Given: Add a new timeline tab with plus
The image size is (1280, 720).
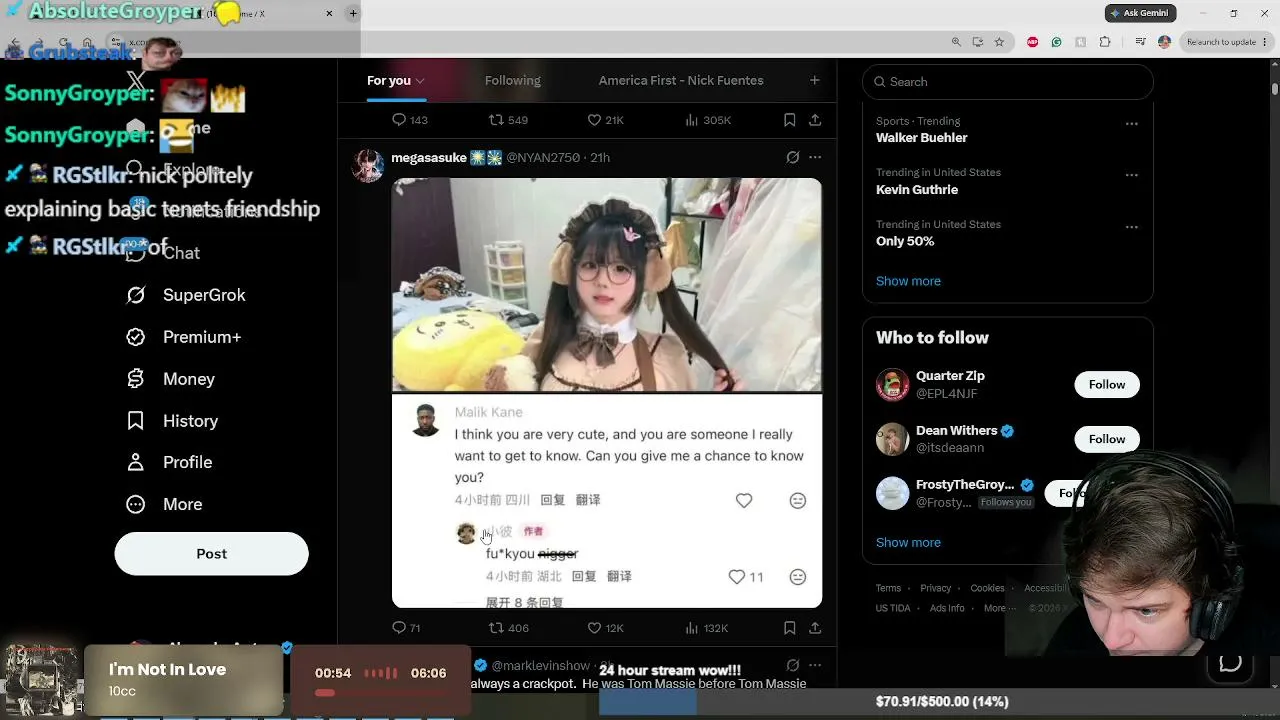Looking at the screenshot, I should (815, 80).
